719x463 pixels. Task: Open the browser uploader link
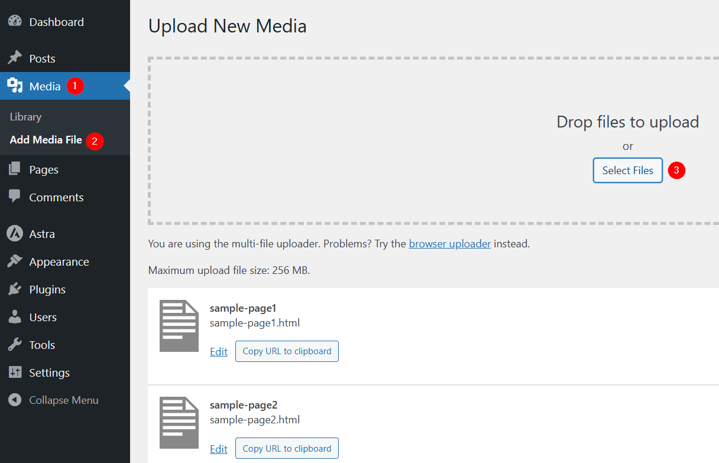click(449, 243)
